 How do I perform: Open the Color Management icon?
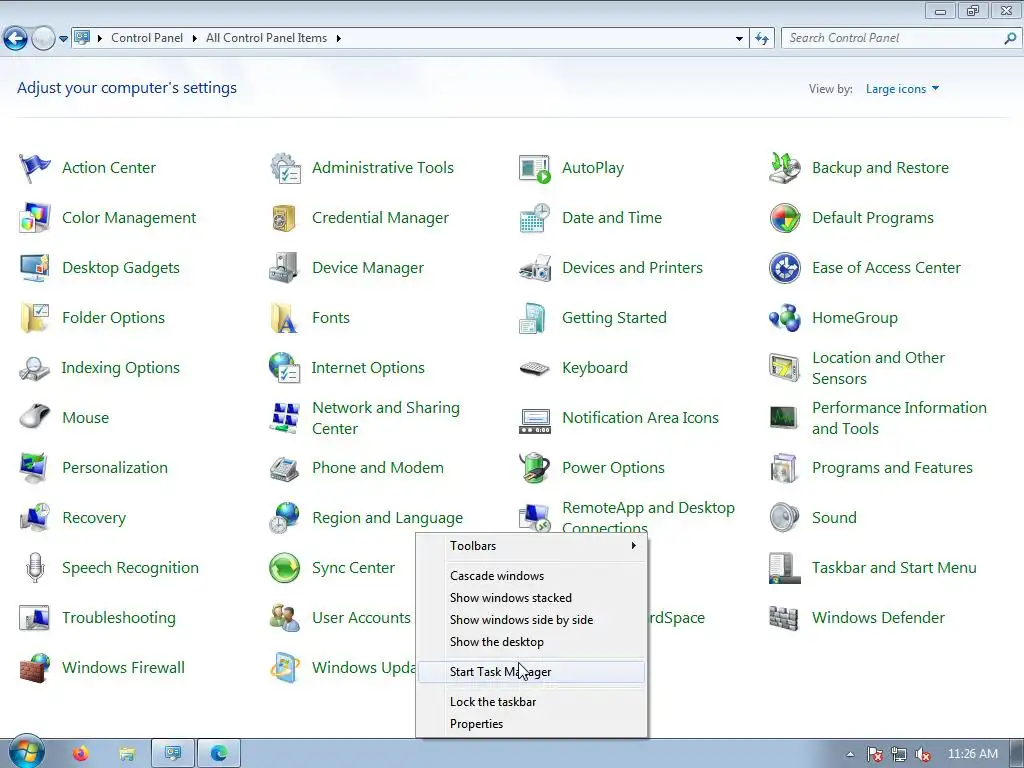(34, 218)
